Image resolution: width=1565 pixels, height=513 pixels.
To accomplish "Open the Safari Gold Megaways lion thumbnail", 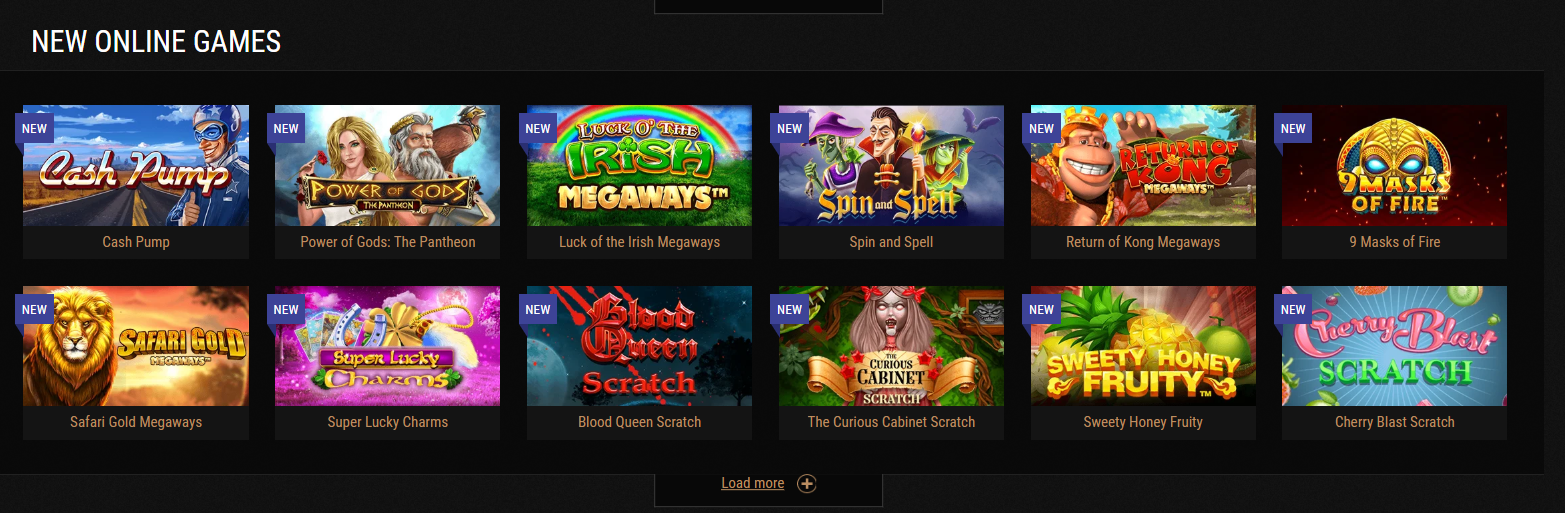I will point(136,346).
